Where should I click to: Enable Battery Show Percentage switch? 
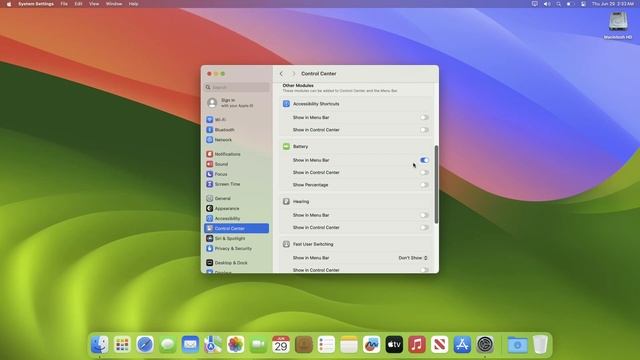[x=424, y=185]
